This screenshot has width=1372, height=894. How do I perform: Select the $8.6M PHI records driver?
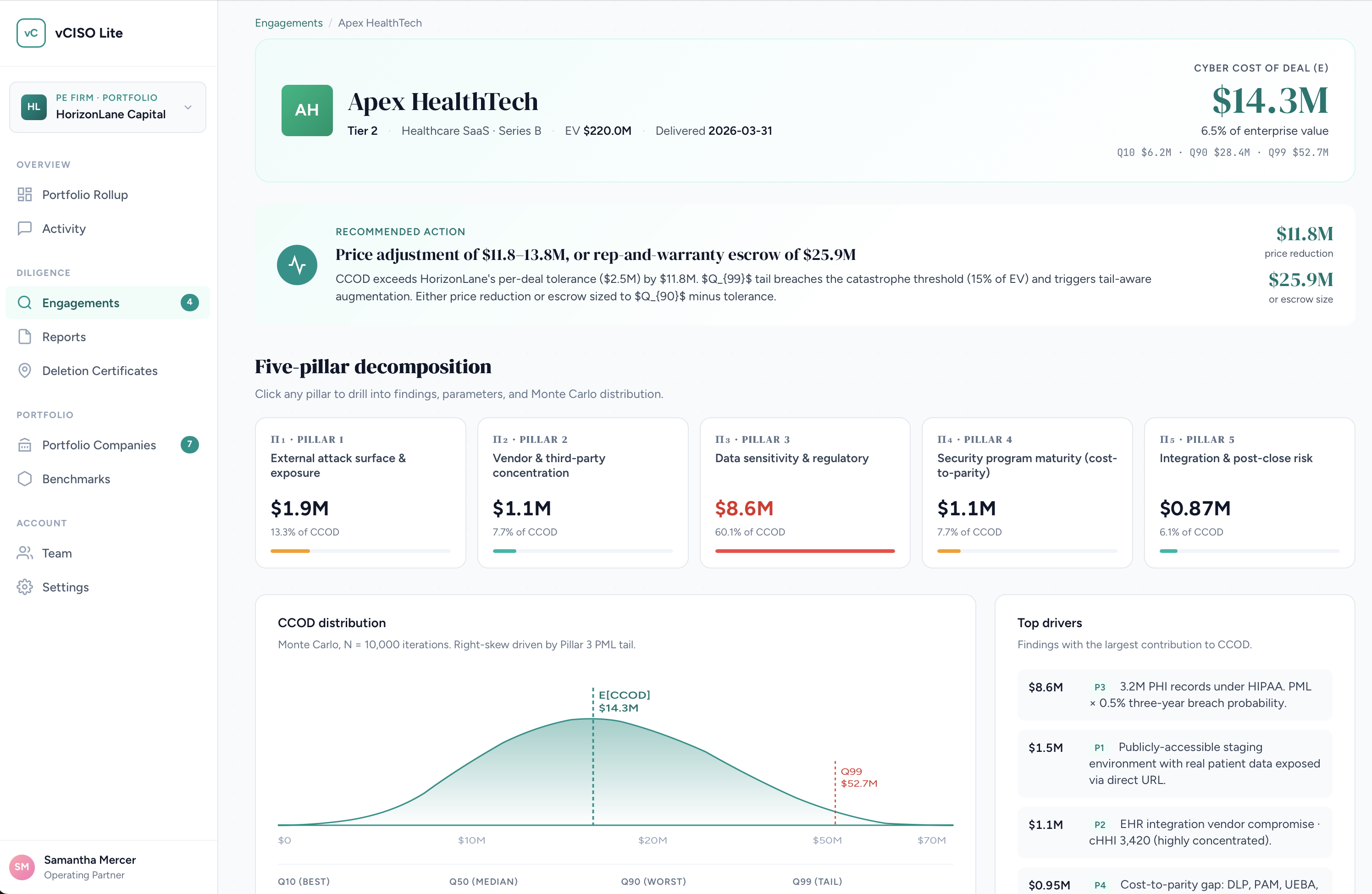coord(1174,695)
